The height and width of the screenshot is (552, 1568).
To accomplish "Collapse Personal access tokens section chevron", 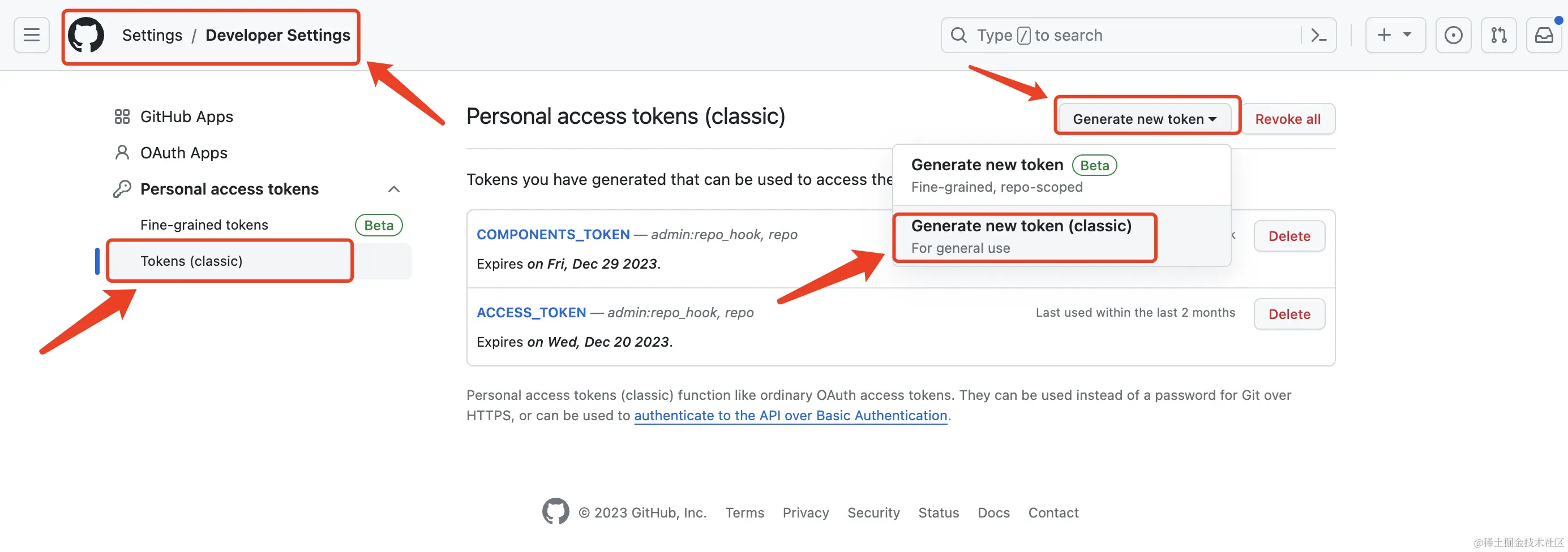I will point(394,189).
